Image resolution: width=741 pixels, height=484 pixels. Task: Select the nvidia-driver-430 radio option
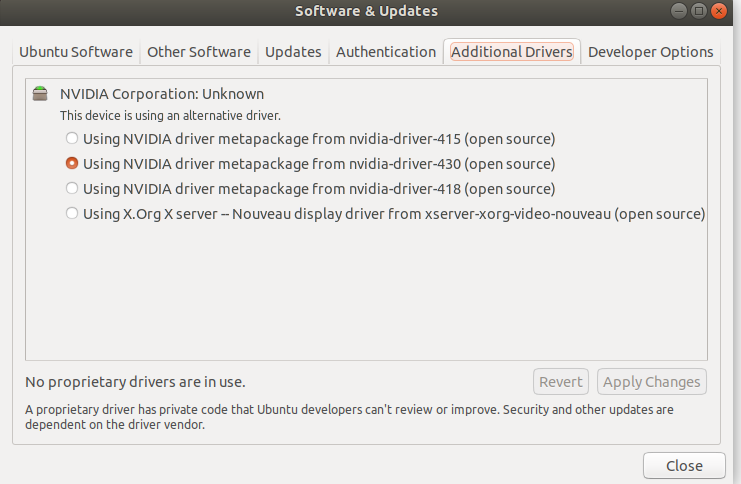click(71, 163)
